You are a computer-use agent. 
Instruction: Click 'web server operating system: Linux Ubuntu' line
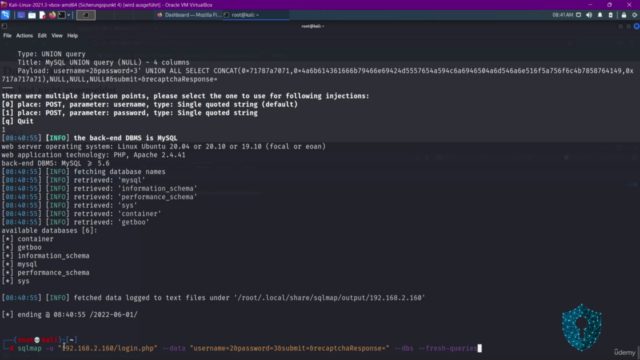(x=164, y=147)
